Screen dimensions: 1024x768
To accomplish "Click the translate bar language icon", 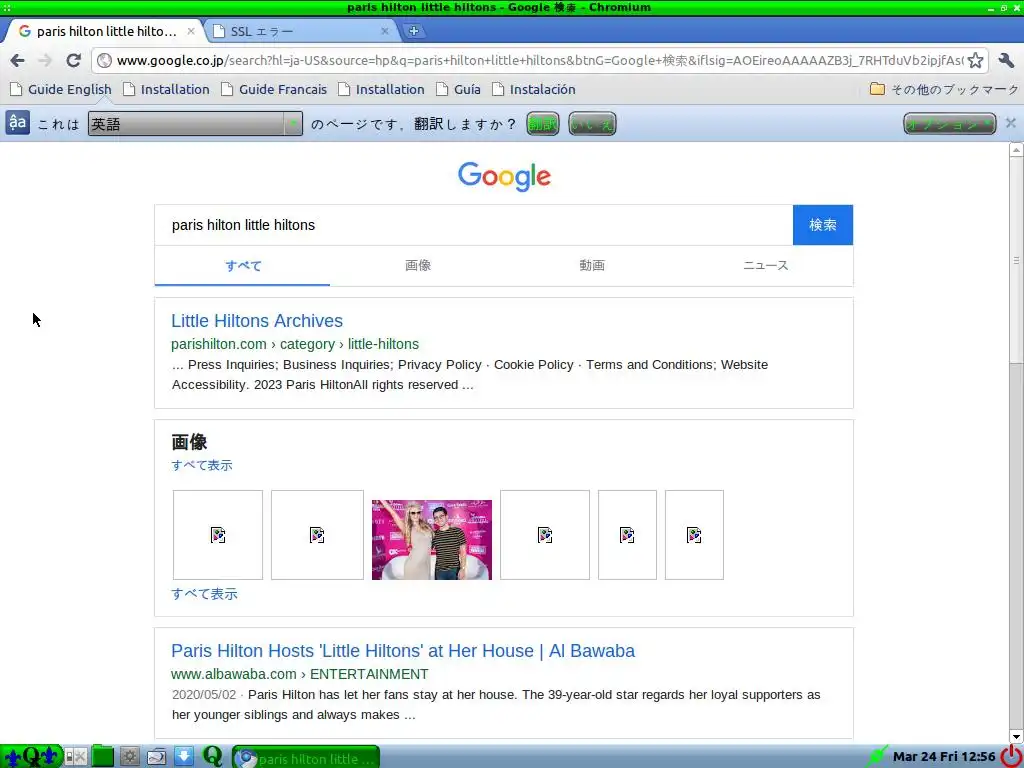I will pyautogui.click(x=18, y=123).
